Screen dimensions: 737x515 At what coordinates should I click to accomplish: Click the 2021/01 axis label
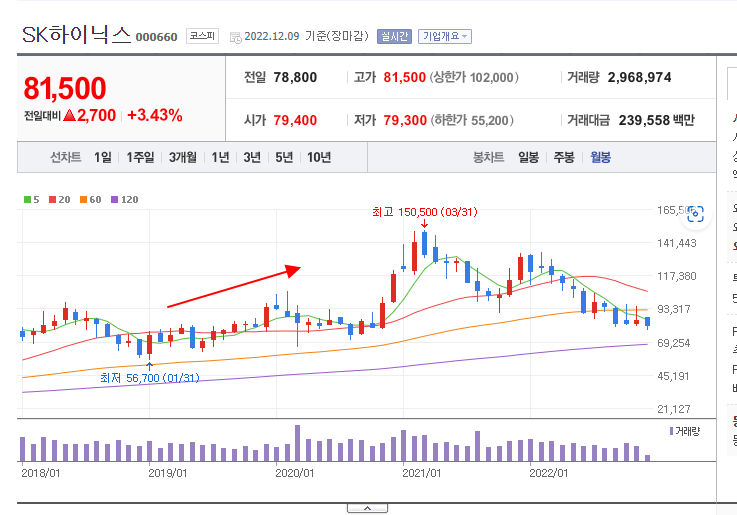tap(422, 473)
